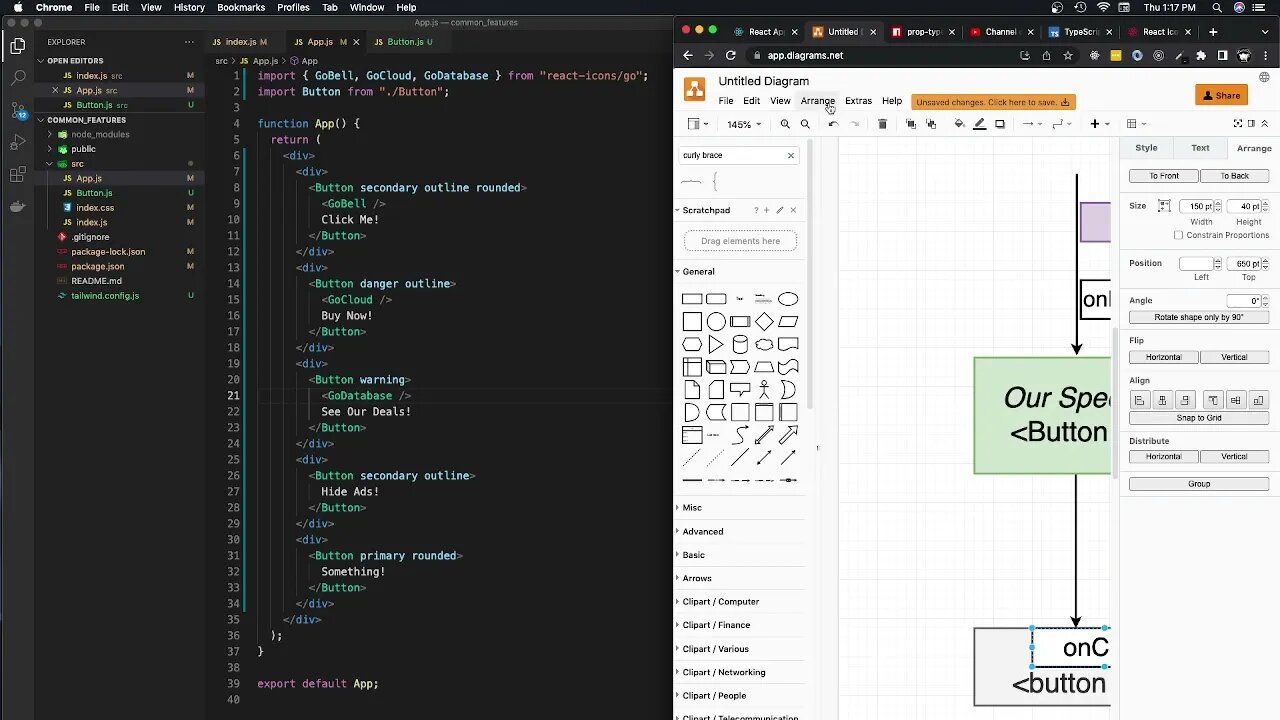Click the zoom in magnifier in diagrams toolbar
The image size is (1280, 720).
(785, 124)
